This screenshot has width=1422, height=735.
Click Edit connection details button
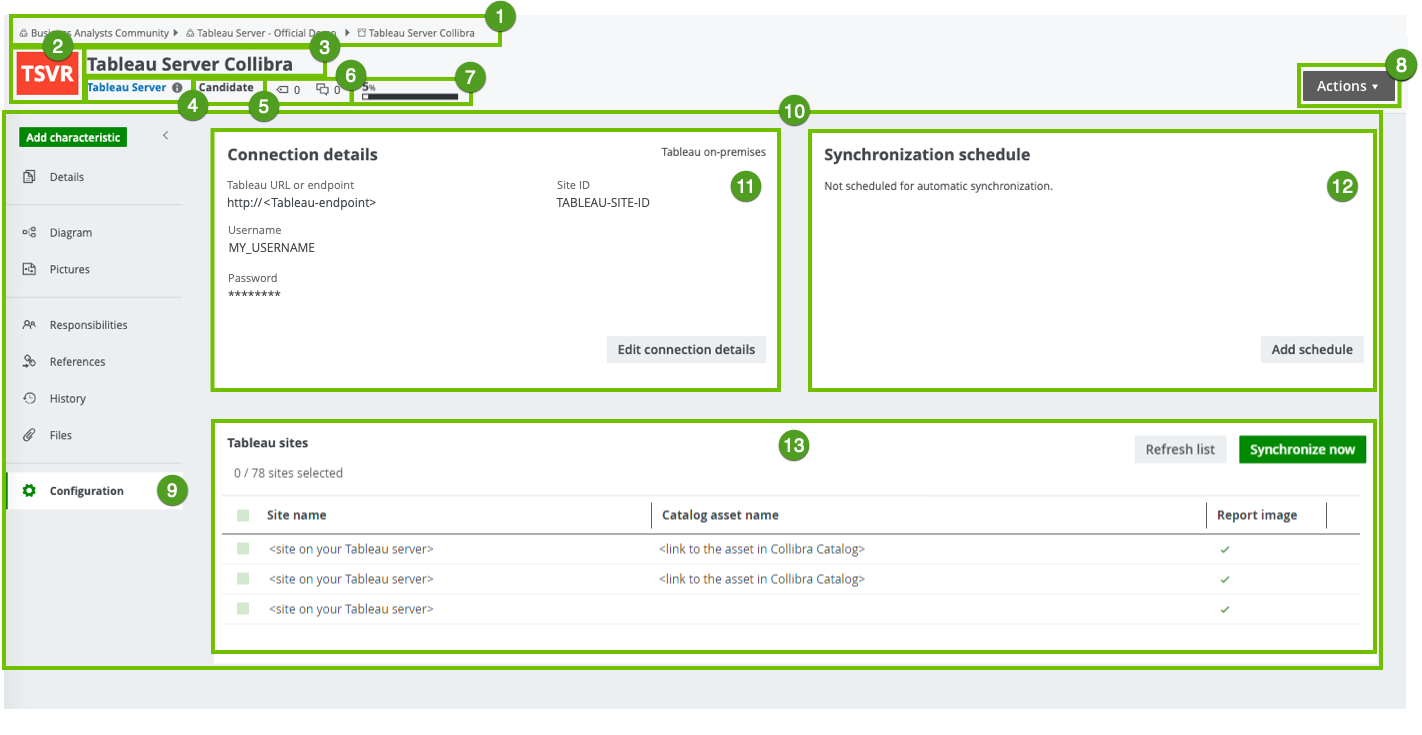coord(686,349)
